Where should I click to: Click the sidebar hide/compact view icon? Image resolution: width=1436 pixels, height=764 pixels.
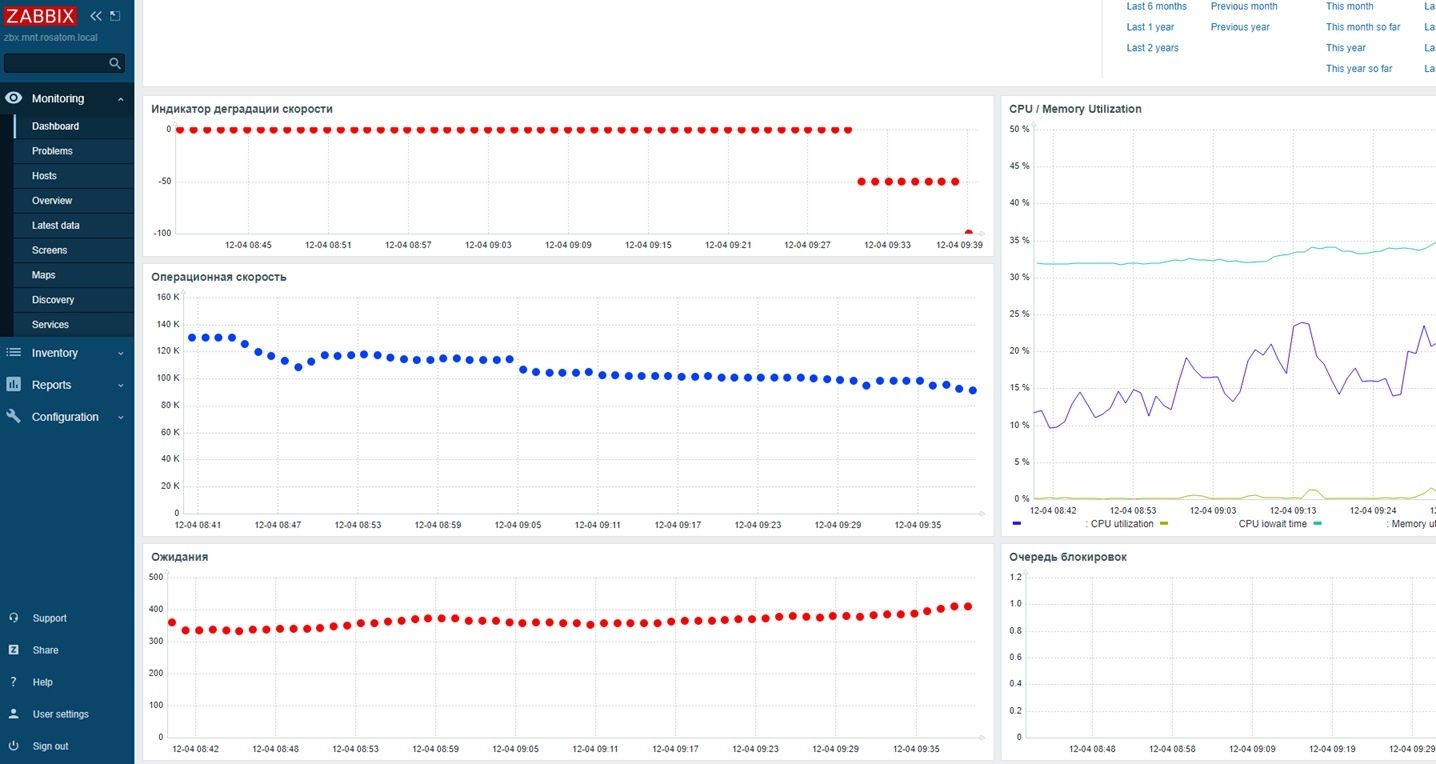point(115,16)
